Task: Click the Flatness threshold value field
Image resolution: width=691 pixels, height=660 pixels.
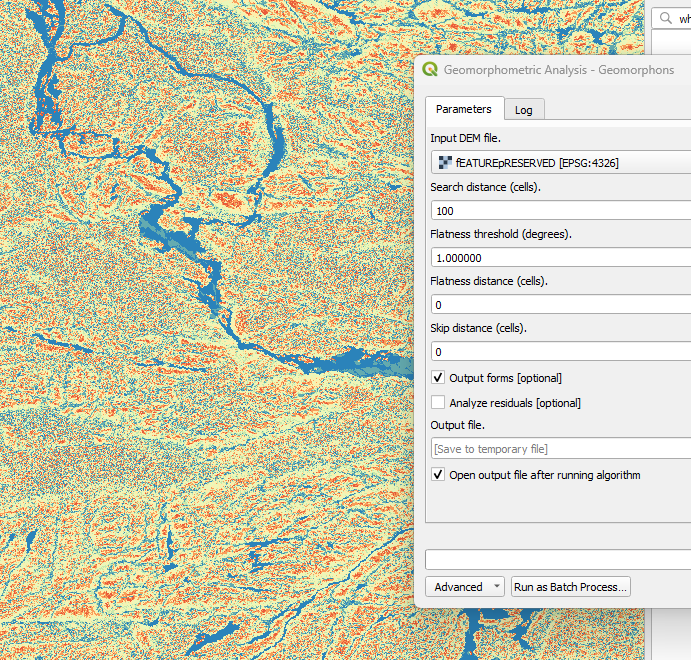Action: click(x=560, y=257)
